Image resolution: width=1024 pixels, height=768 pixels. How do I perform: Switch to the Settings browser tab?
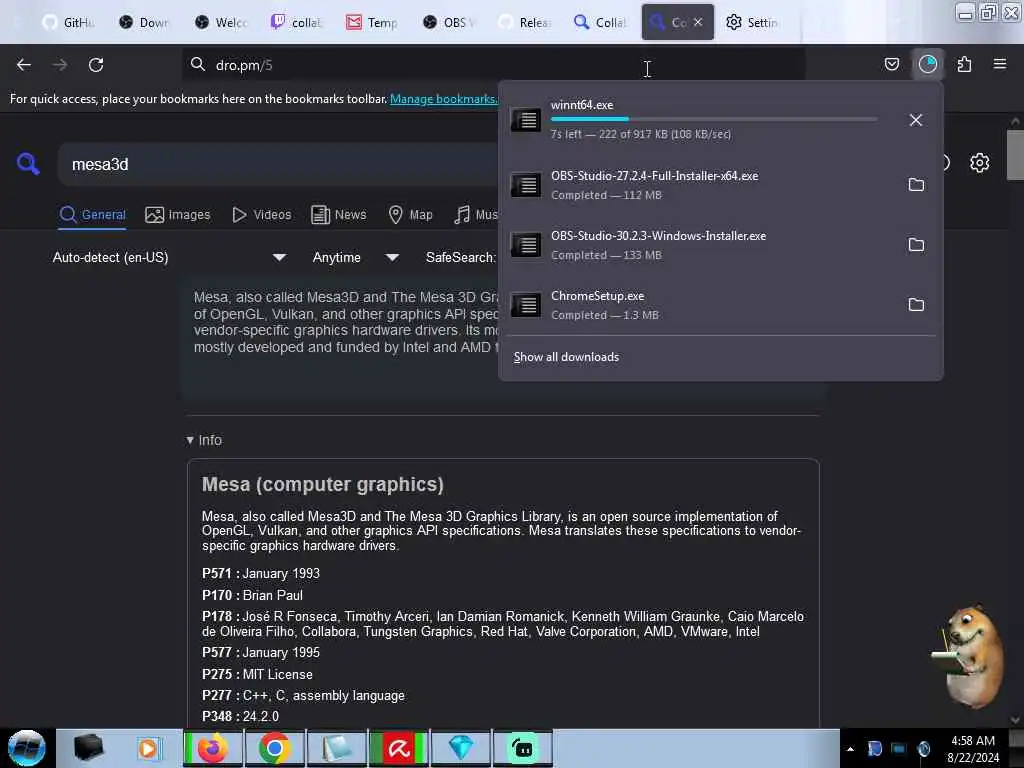(752, 22)
